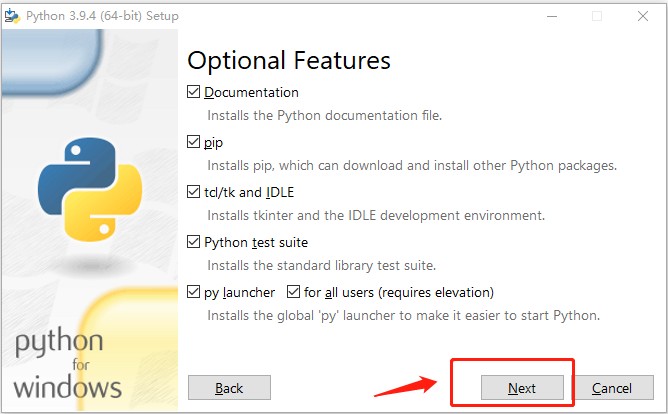Click the window title Python 3.9.4 (64-bit) Setup
668x414 pixels.
click(x=102, y=16)
